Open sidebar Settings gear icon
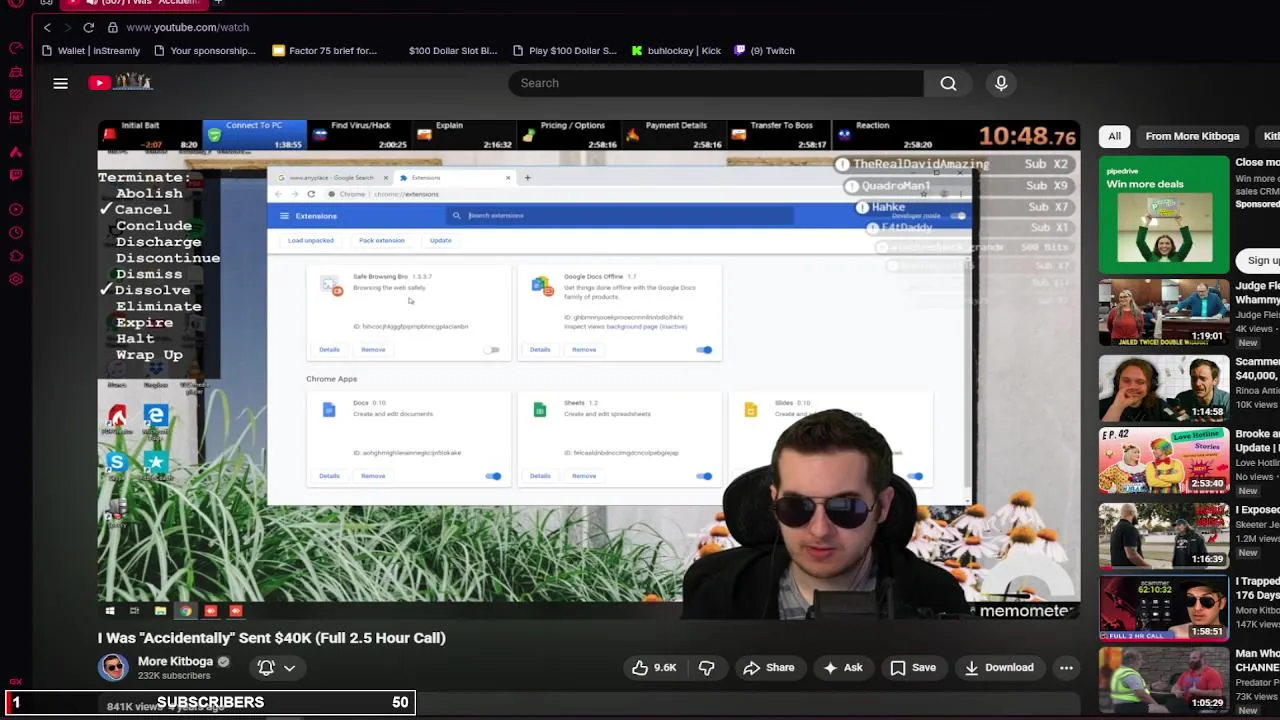 tap(16, 279)
